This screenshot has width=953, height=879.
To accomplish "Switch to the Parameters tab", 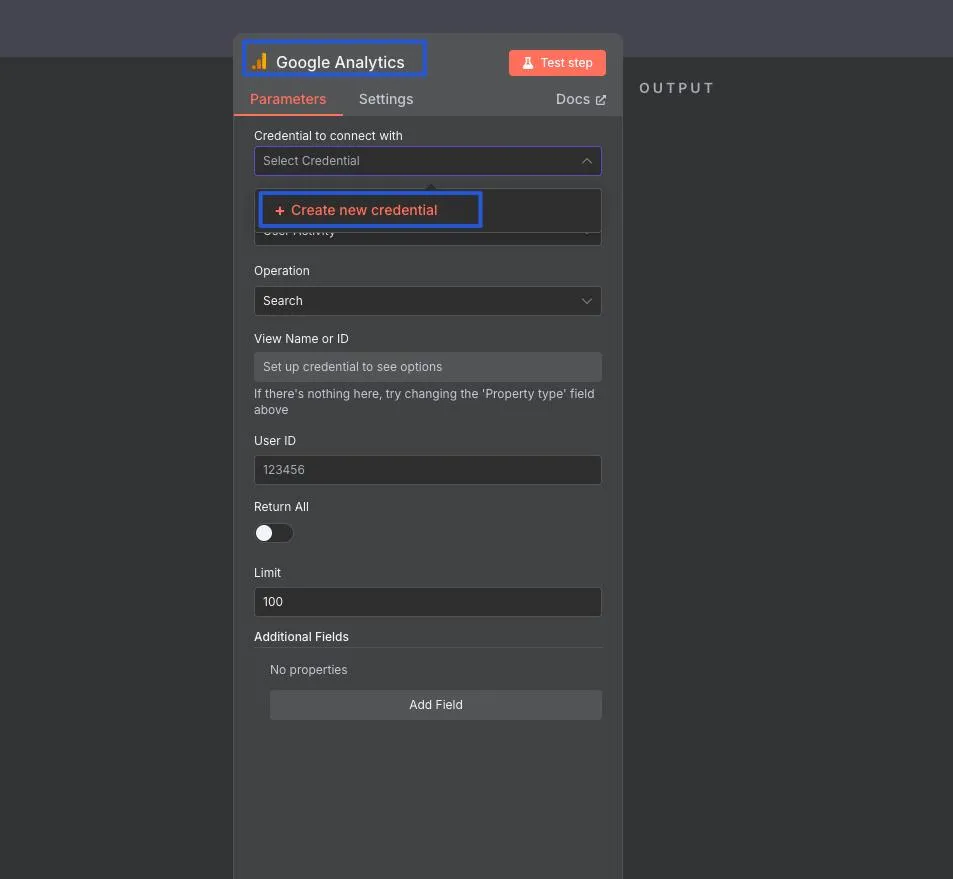I will (288, 99).
